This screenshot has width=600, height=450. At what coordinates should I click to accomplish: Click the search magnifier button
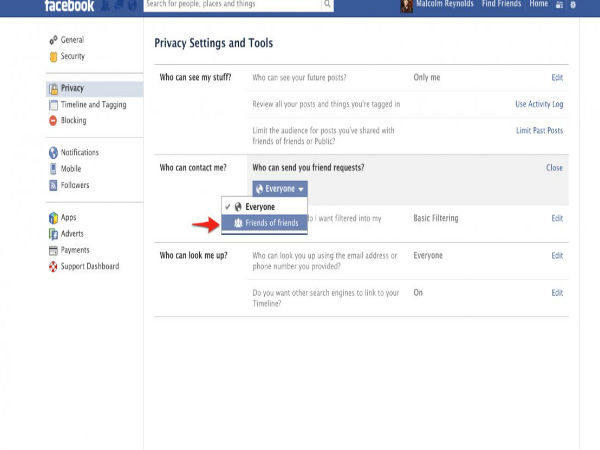pyautogui.click(x=327, y=4)
